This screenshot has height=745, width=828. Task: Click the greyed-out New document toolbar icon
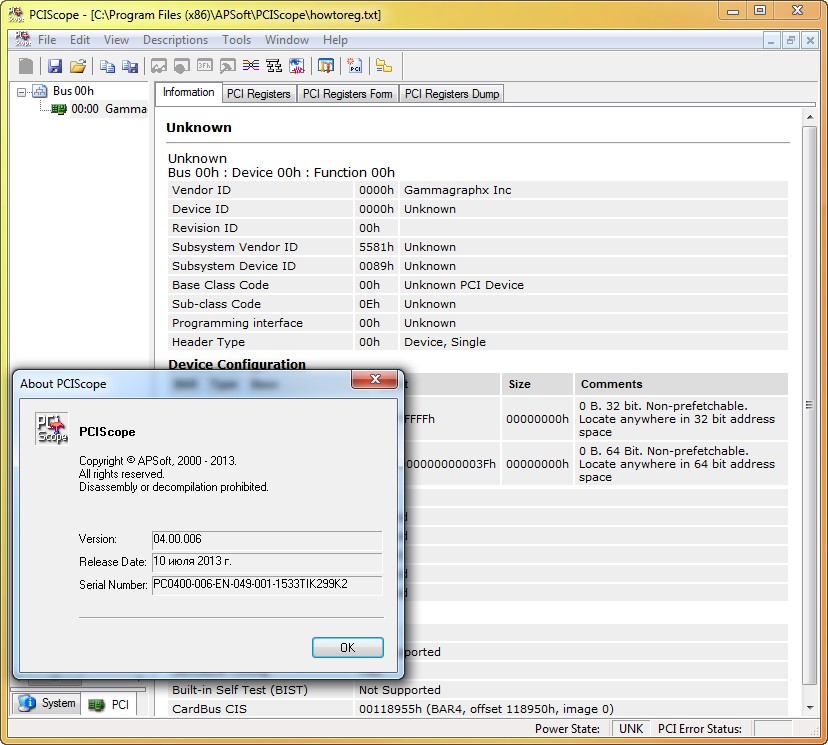25,66
